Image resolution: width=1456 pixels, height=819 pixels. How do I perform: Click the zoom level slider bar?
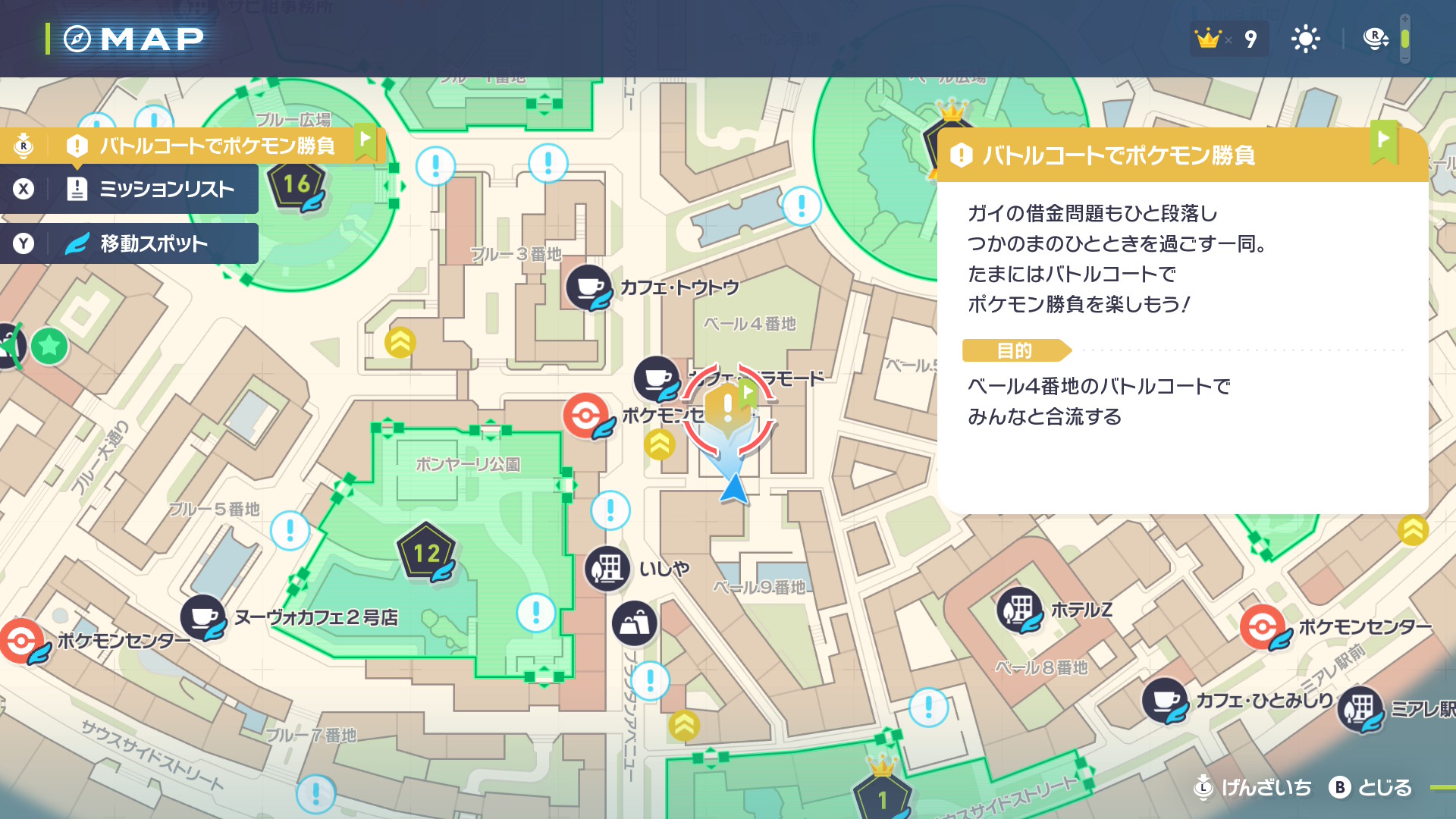click(x=1405, y=39)
